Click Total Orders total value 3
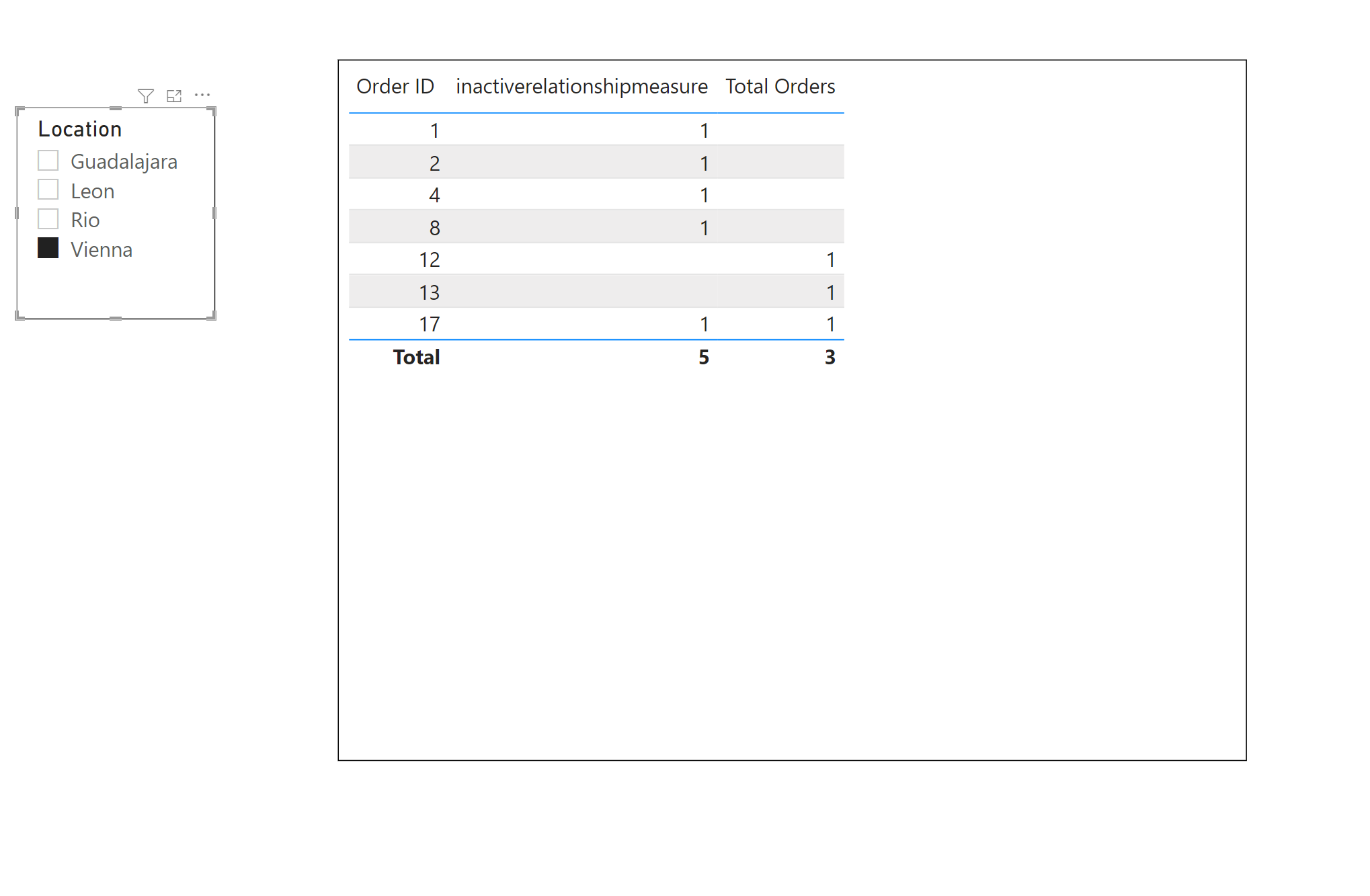 [x=830, y=357]
